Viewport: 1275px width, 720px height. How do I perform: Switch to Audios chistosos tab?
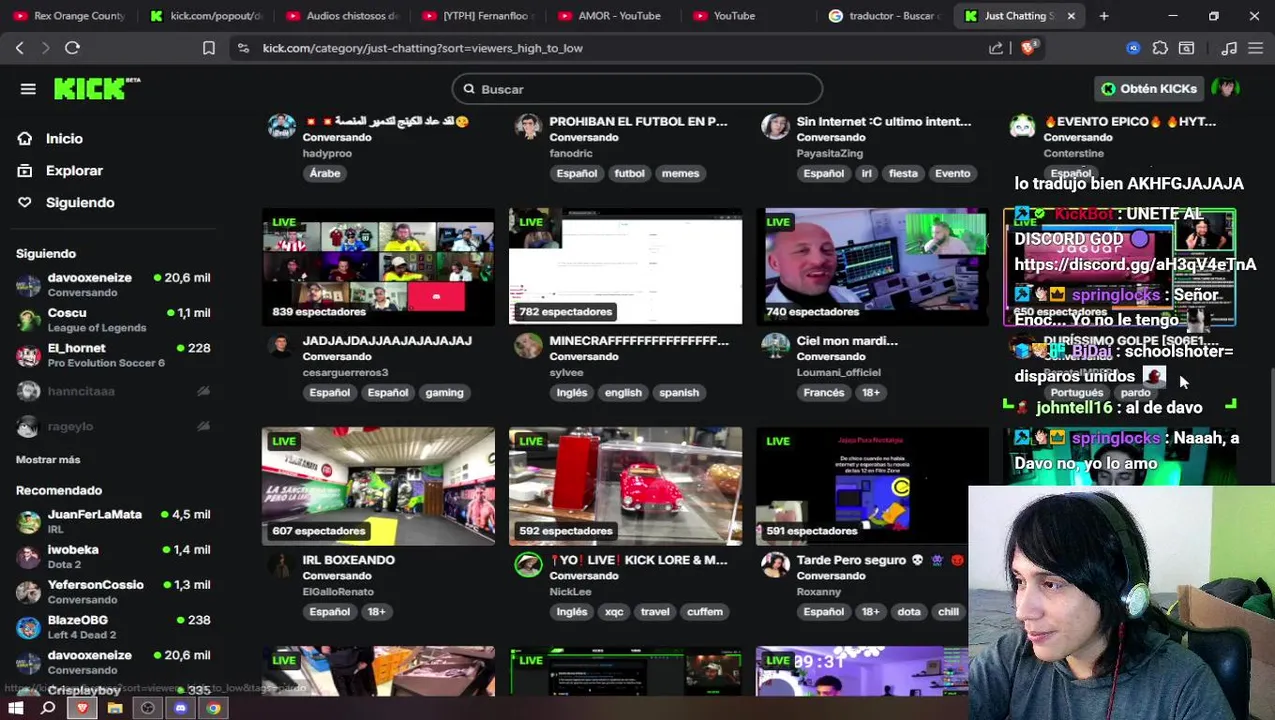coord(340,16)
